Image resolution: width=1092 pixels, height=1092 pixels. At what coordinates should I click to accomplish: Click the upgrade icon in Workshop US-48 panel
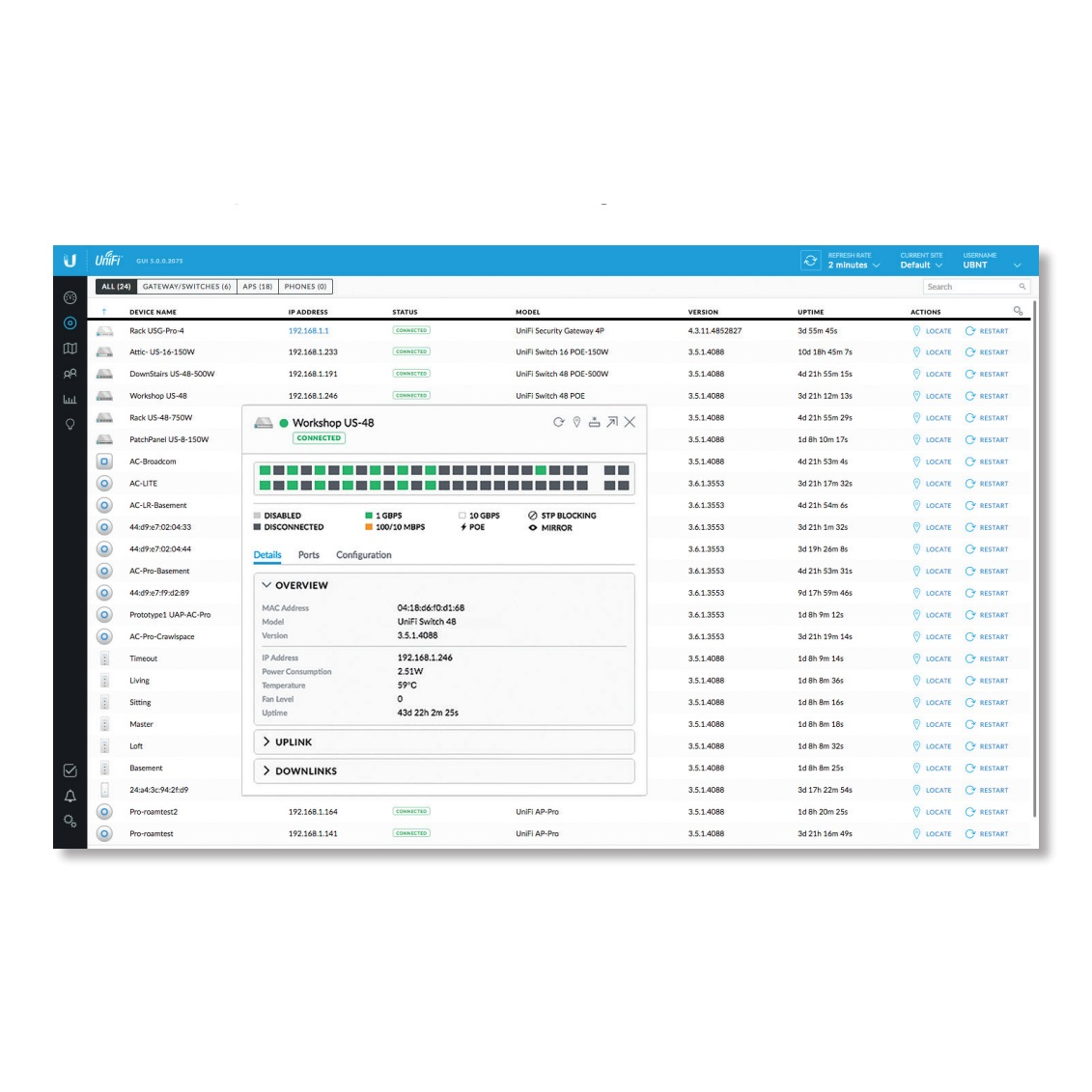594,422
